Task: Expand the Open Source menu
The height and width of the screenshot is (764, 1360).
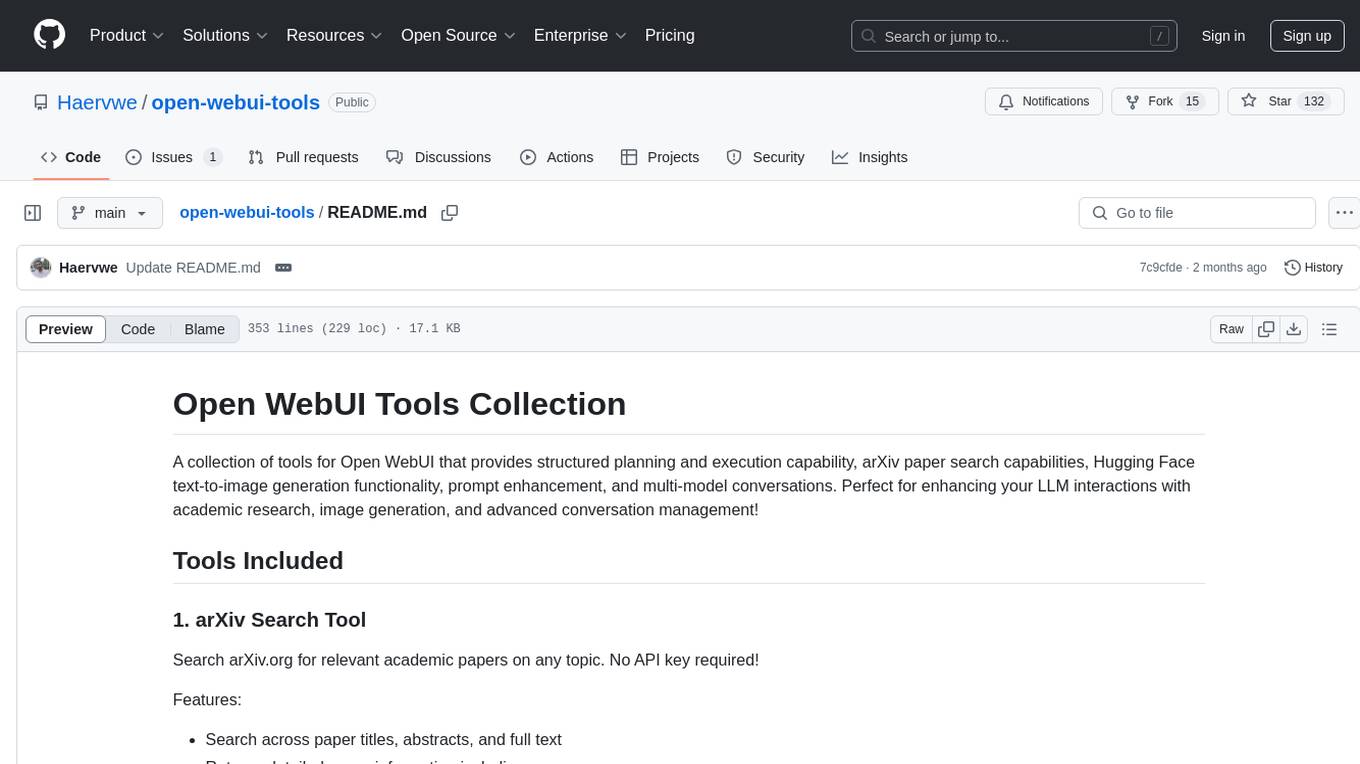Action: click(458, 35)
